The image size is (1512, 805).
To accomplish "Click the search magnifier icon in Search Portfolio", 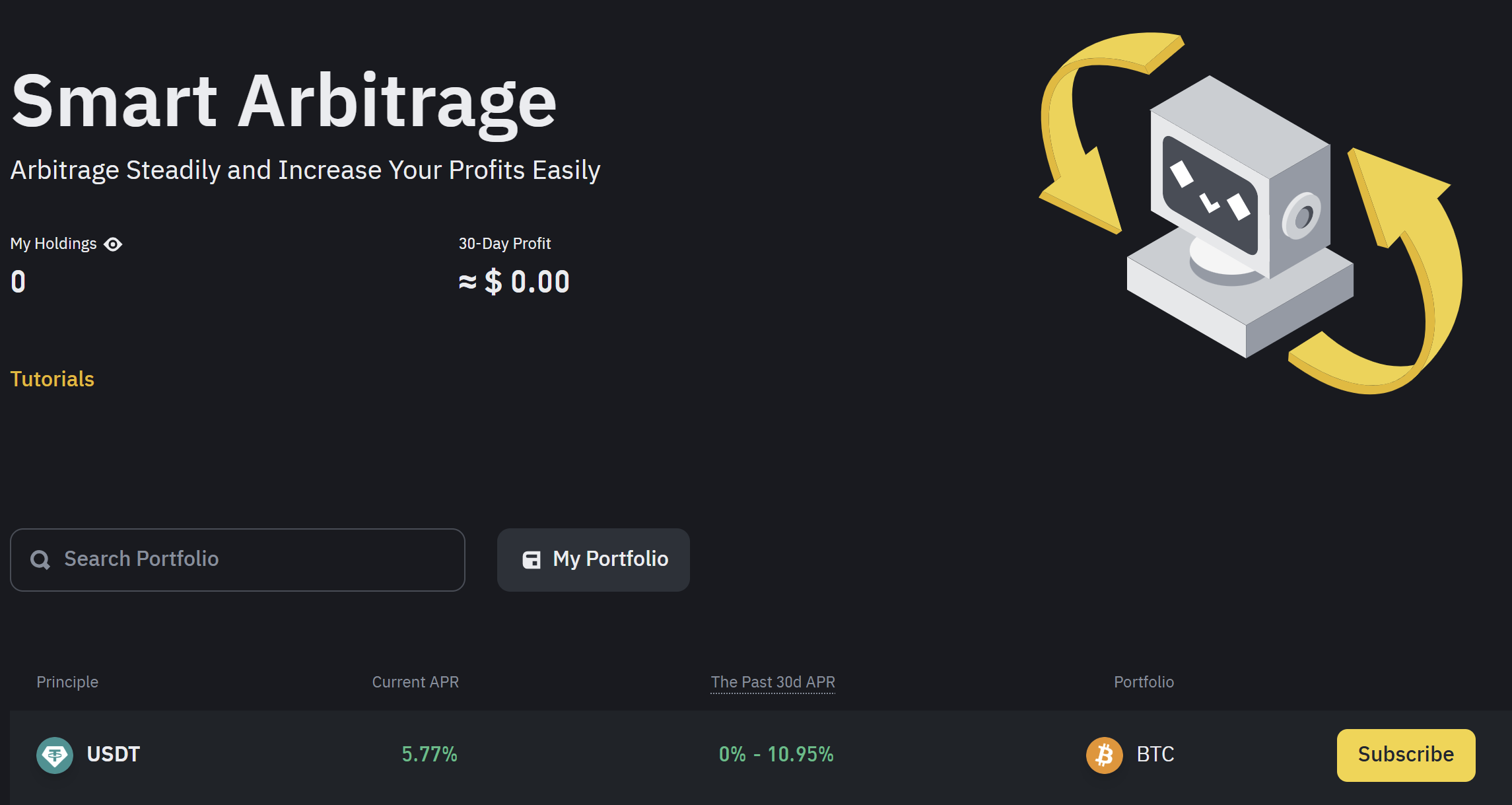I will tap(40, 559).
